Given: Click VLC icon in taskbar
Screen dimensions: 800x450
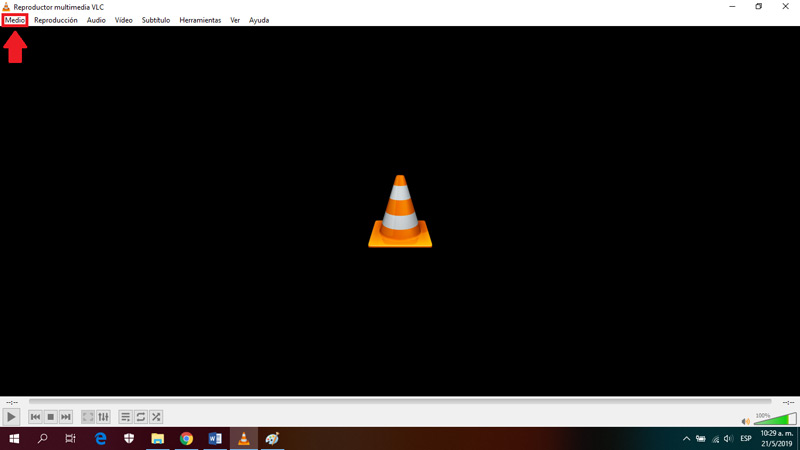Looking at the screenshot, I should tap(244, 439).
